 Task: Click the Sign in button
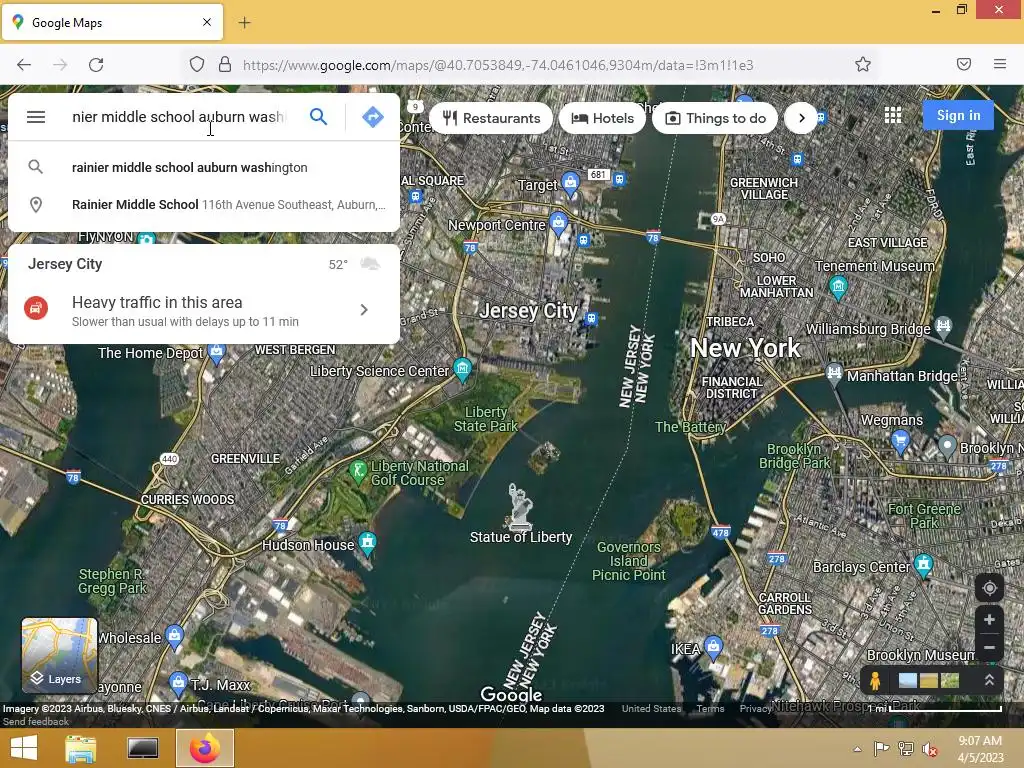[958, 116]
